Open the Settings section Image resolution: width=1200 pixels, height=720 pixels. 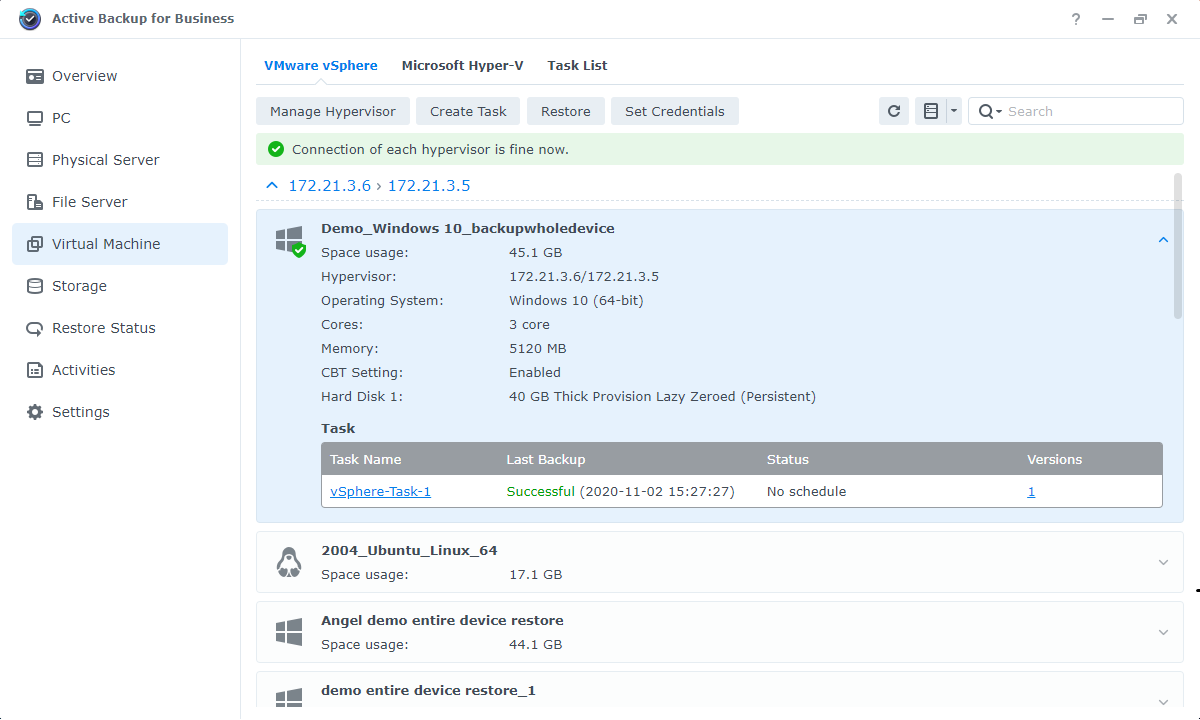80,412
